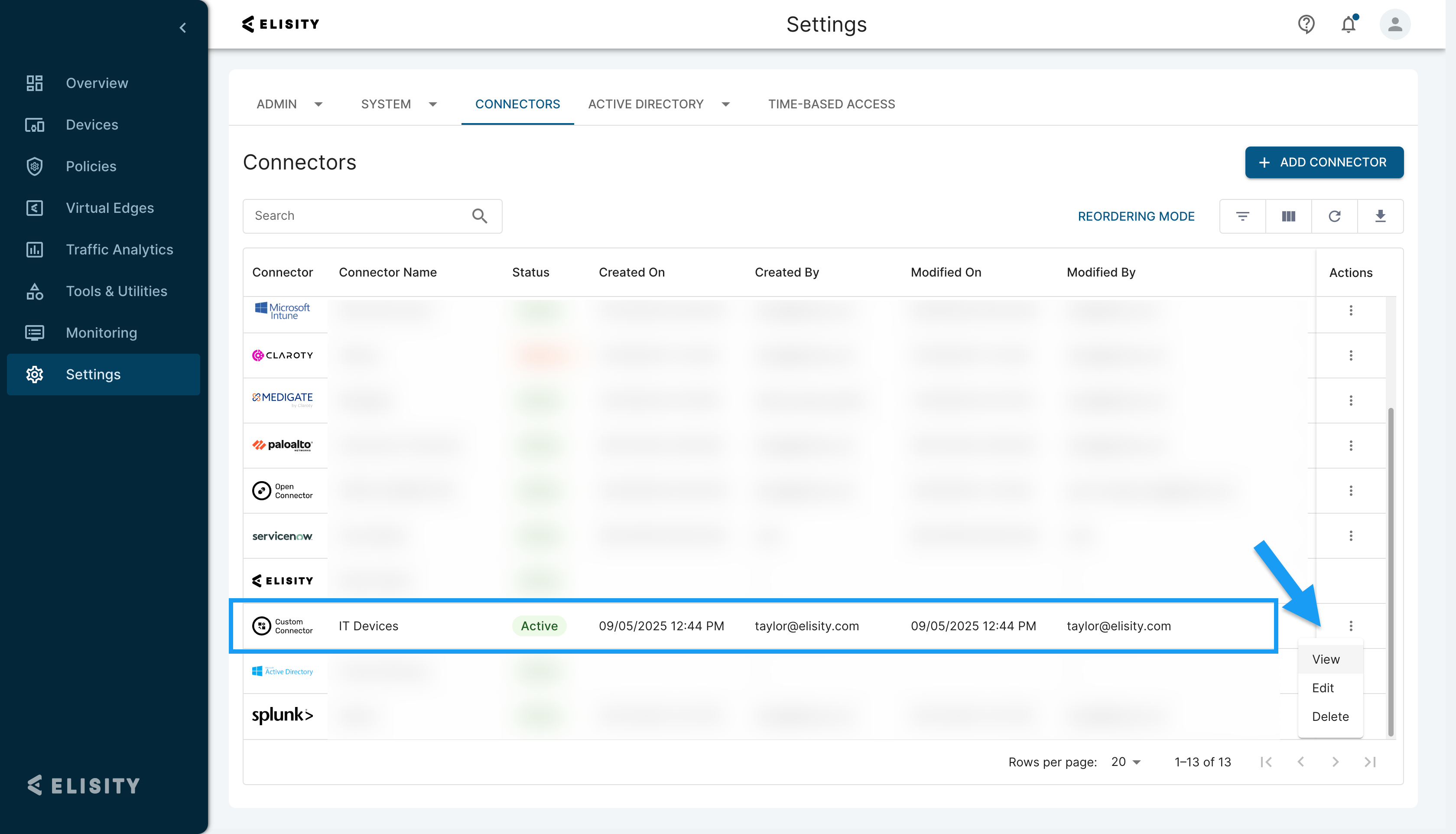This screenshot has width=1456, height=834.
Task: Open actions menu for Claroty row
Action: tap(1351, 356)
